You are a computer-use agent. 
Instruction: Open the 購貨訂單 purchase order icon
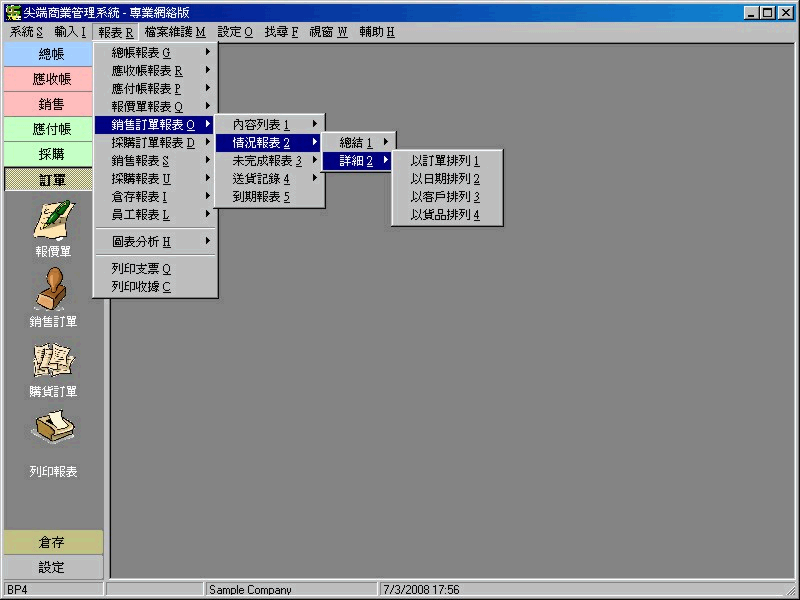click(52, 360)
